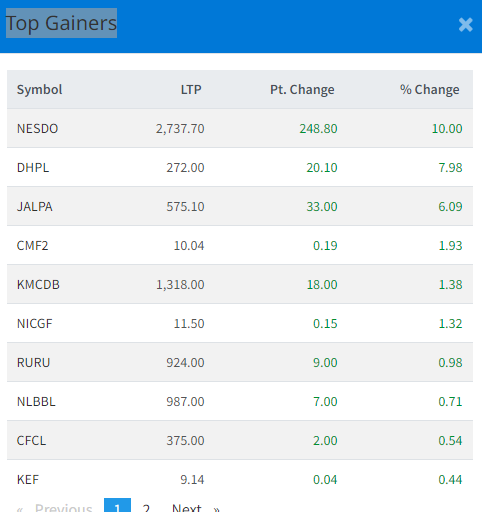Go to page 2 of gainers
This screenshot has width=482, height=512.
pyautogui.click(x=146, y=507)
